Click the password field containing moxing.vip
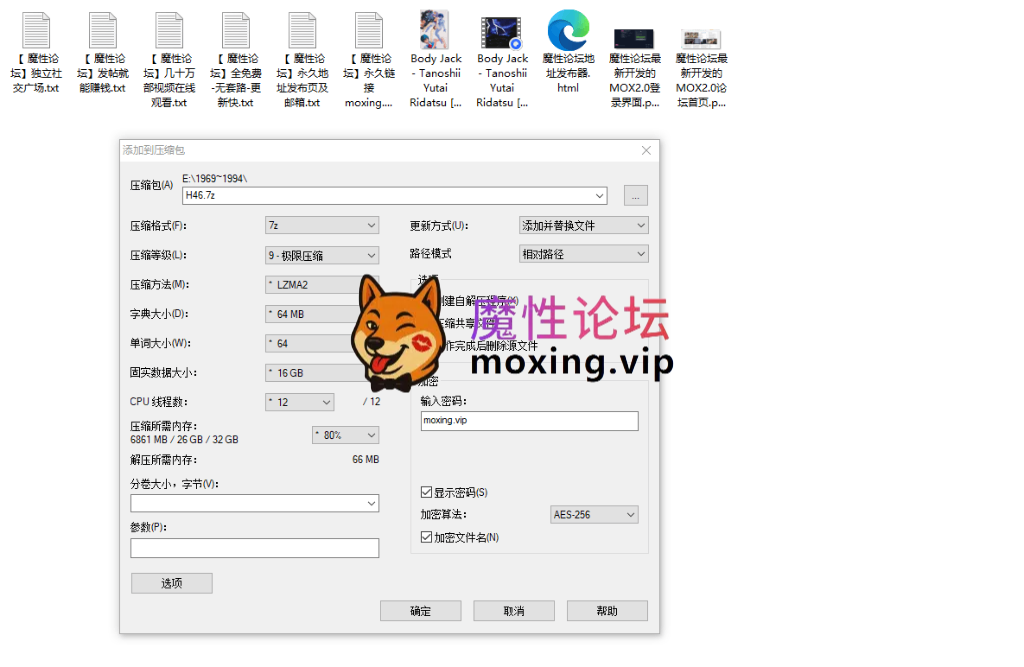The width and height of the screenshot is (1024, 667). tap(530, 421)
